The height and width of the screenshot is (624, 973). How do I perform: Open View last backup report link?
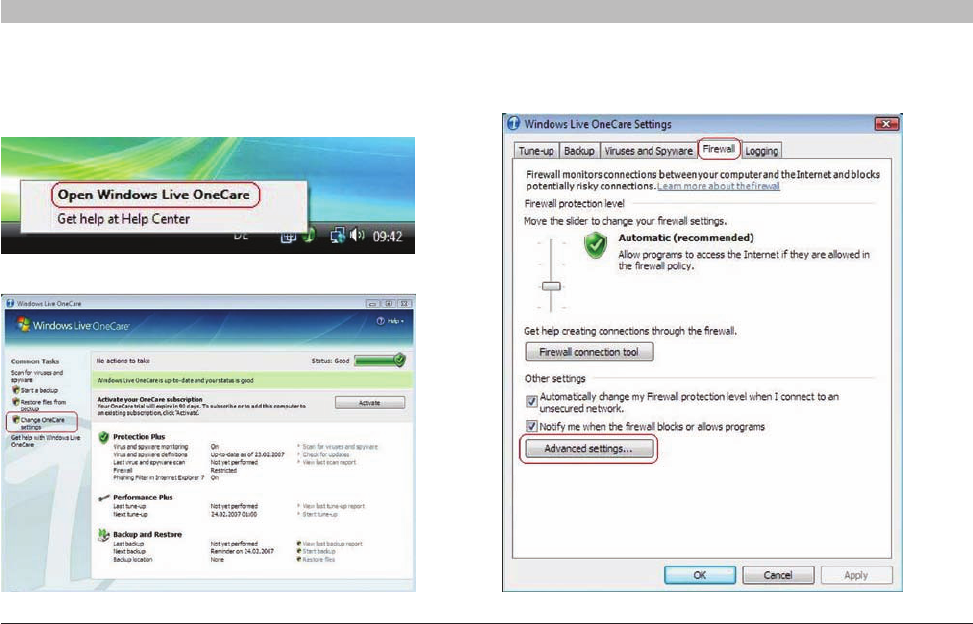click(x=332, y=543)
